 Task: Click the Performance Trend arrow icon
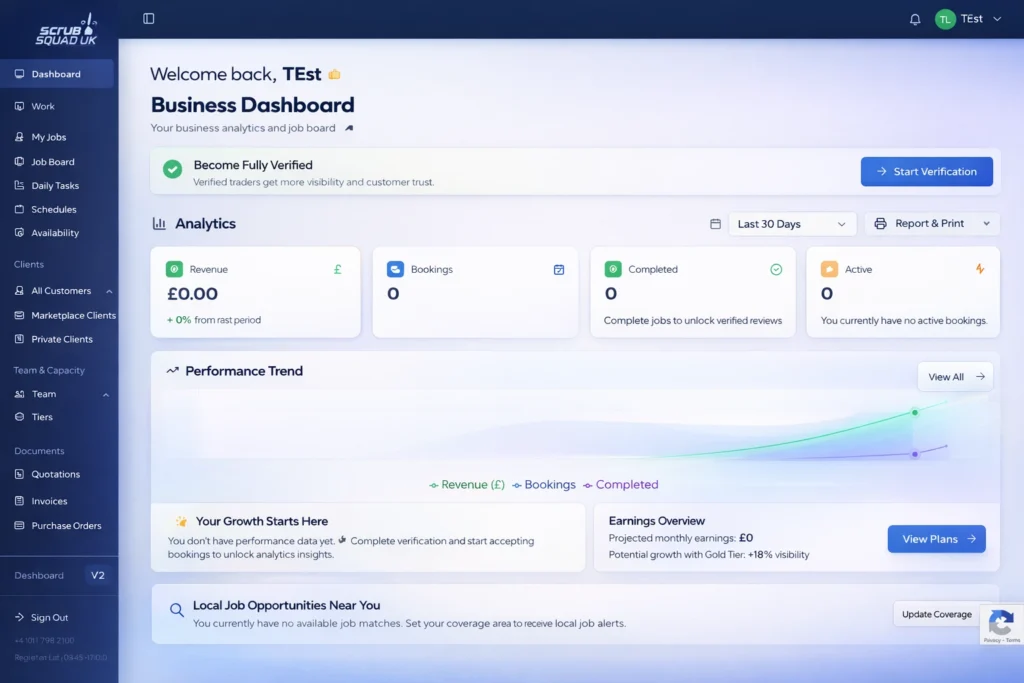(x=172, y=370)
